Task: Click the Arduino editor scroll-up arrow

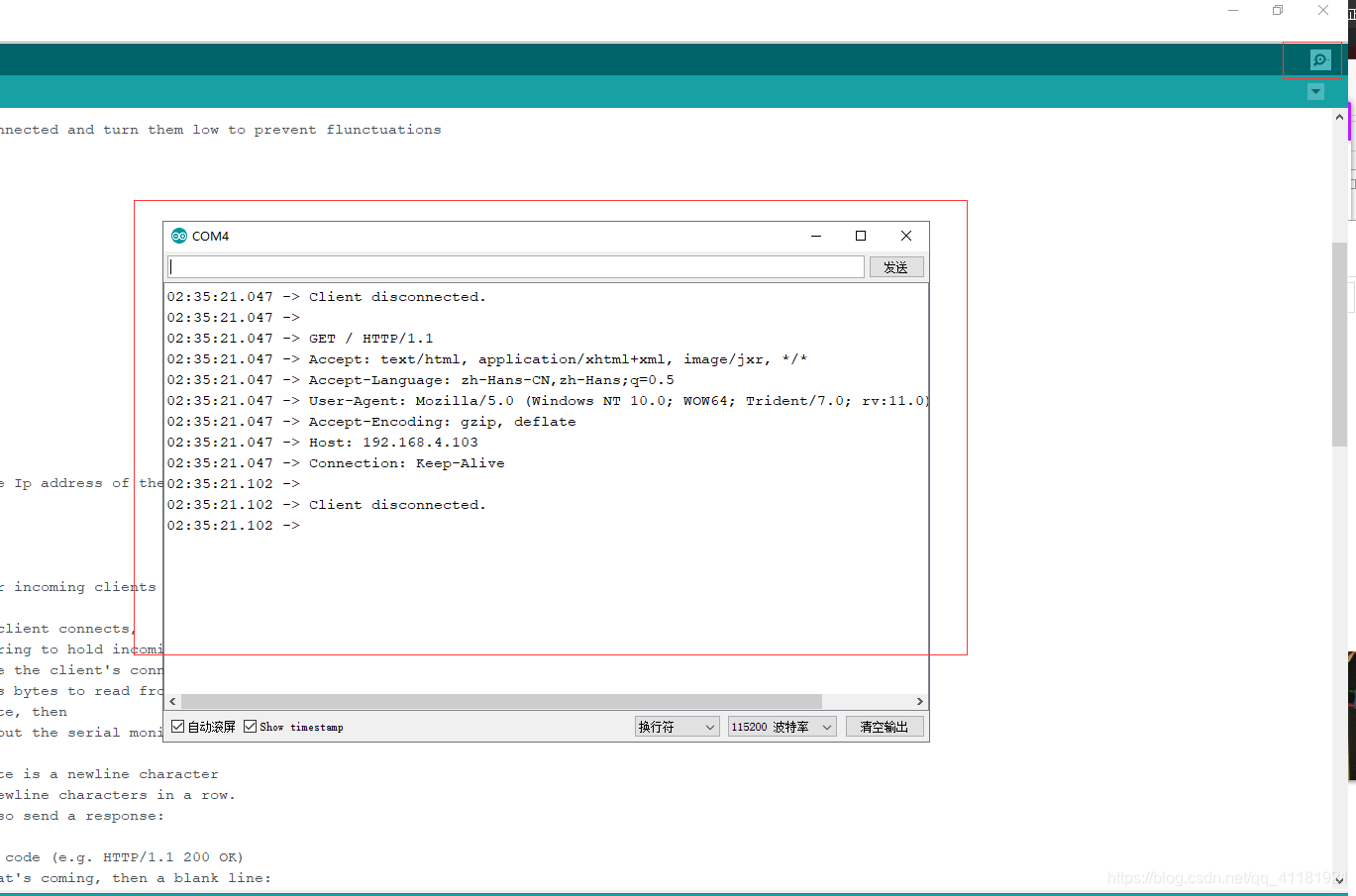Action: click(x=1339, y=117)
